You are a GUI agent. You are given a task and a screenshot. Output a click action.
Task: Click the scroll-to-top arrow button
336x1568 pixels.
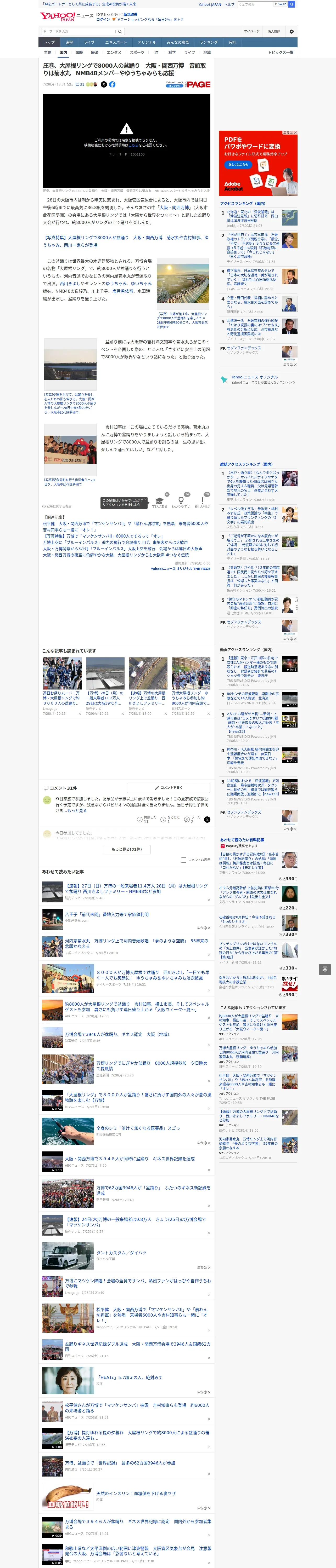tap(324, 969)
